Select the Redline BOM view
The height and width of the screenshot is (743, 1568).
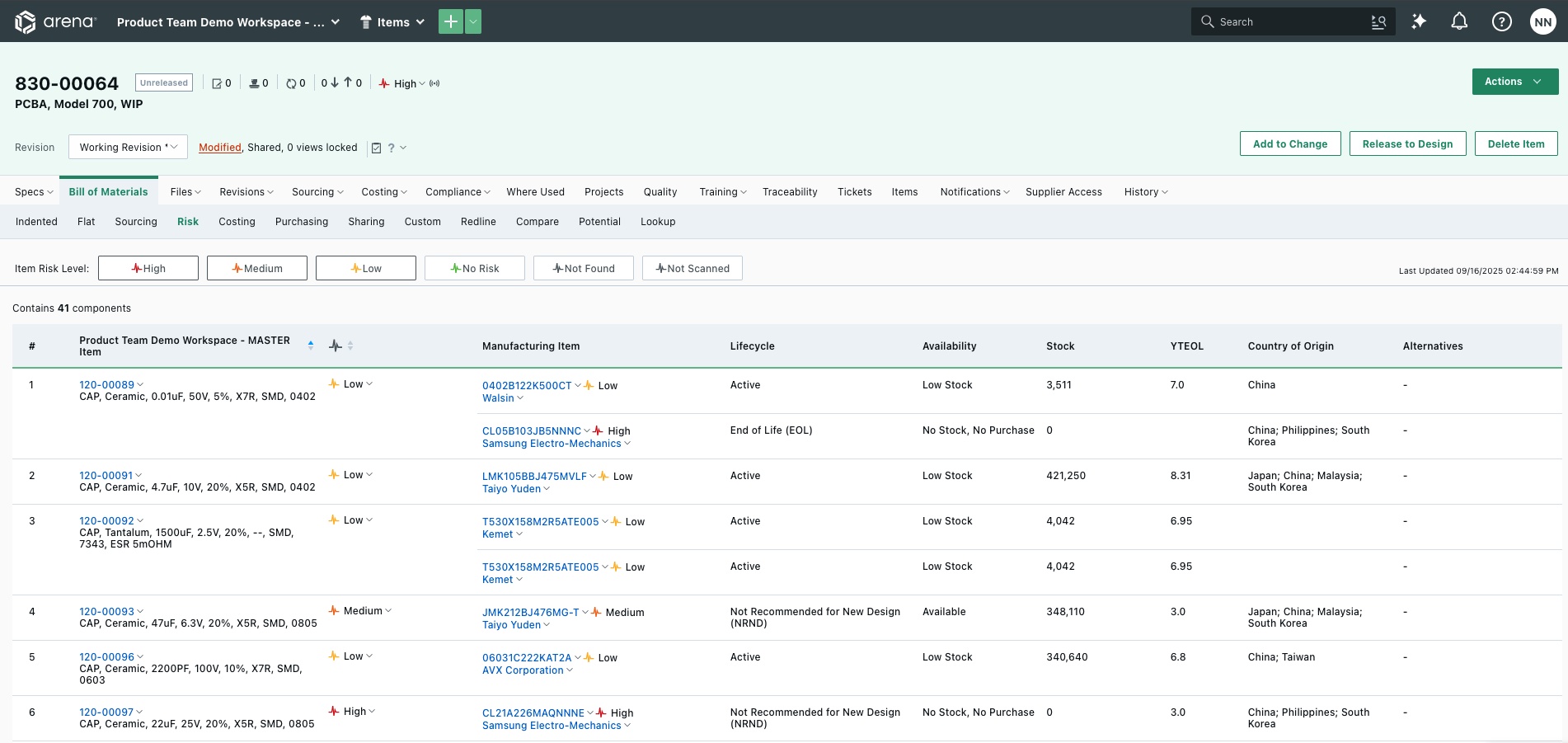tap(478, 221)
